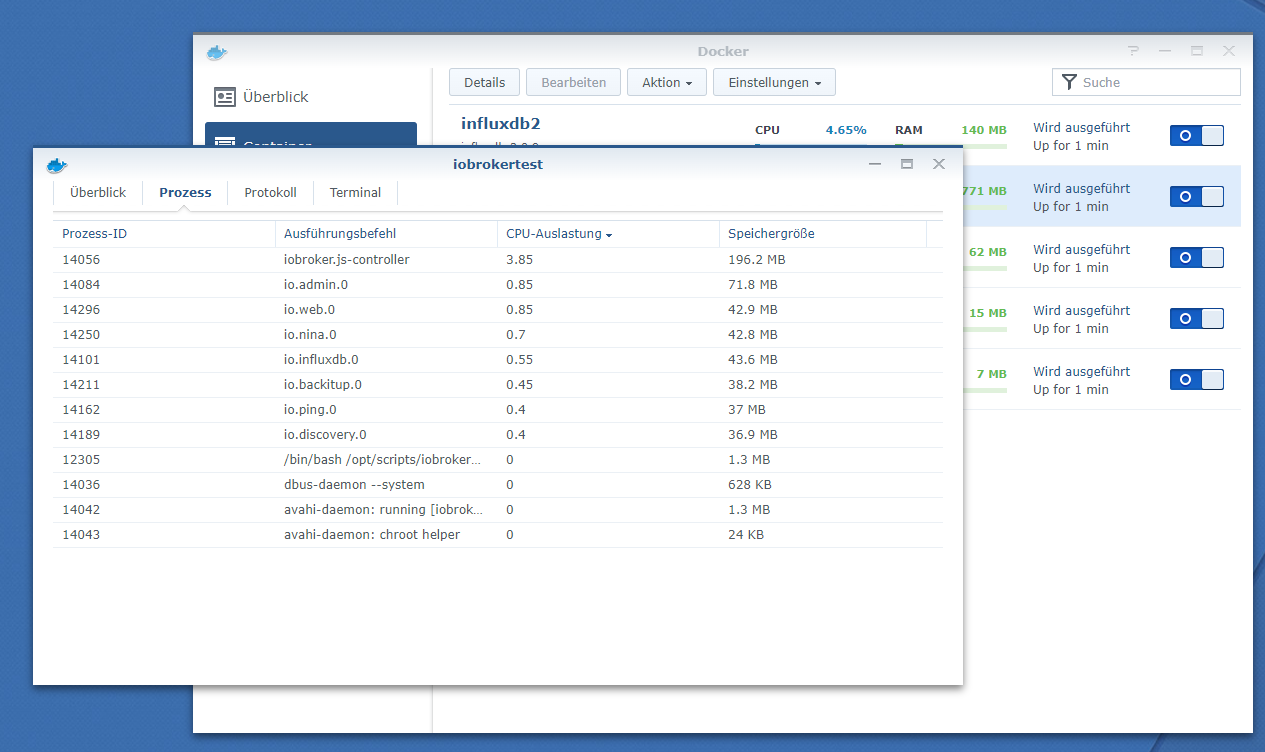Viewport: 1265px width, 752px height.
Task: Toggle the influxdb2 container switch off
Action: tap(1196, 136)
